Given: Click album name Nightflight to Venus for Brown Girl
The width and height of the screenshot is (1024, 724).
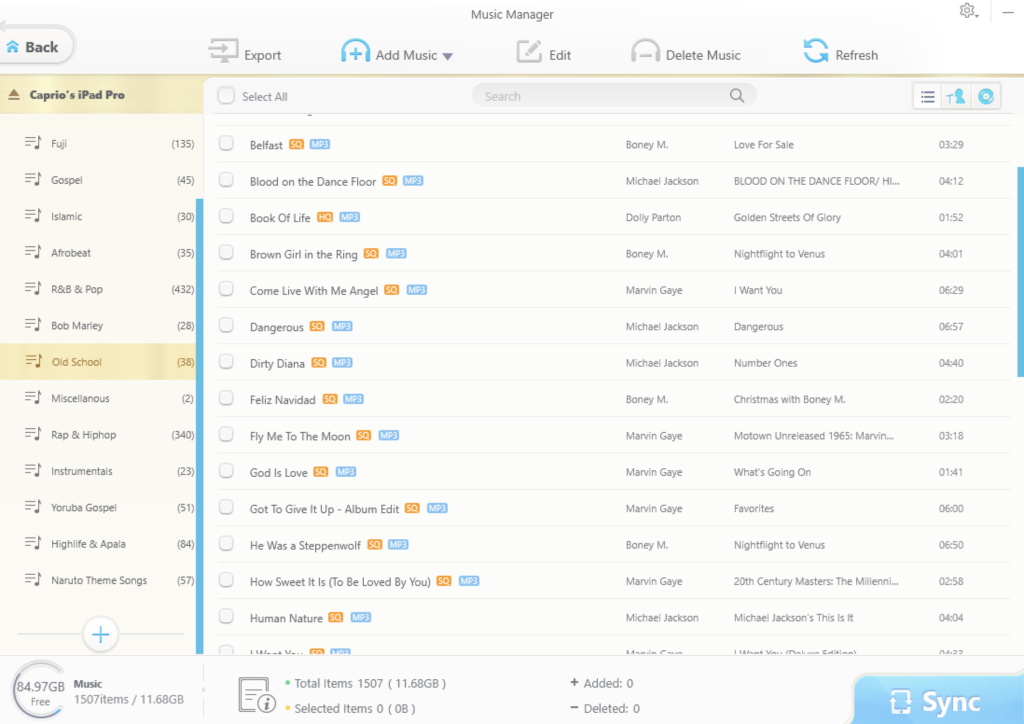Looking at the screenshot, I should 779,254.
